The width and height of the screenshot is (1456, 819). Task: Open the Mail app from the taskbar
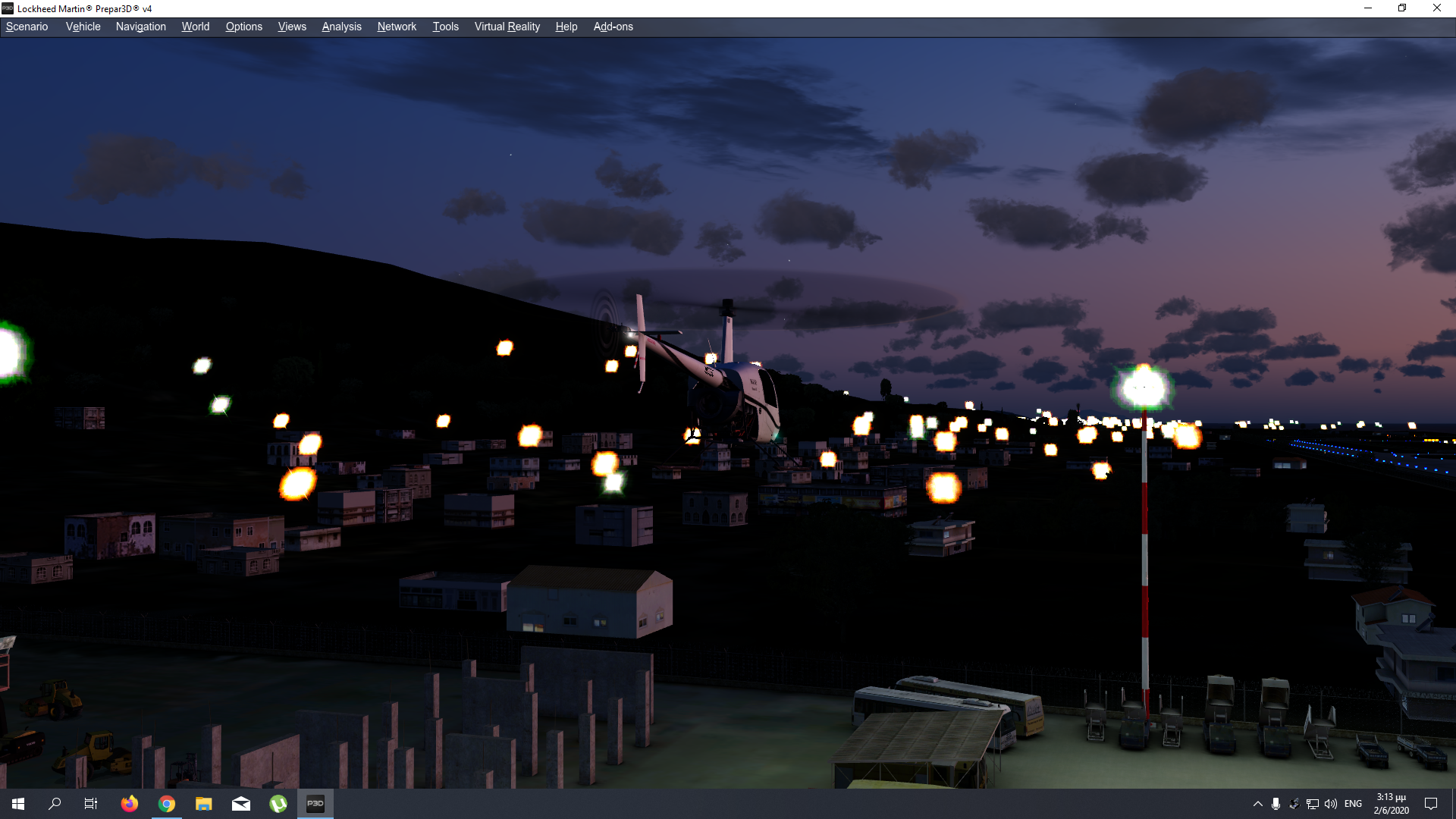click(x=241, y=804)
